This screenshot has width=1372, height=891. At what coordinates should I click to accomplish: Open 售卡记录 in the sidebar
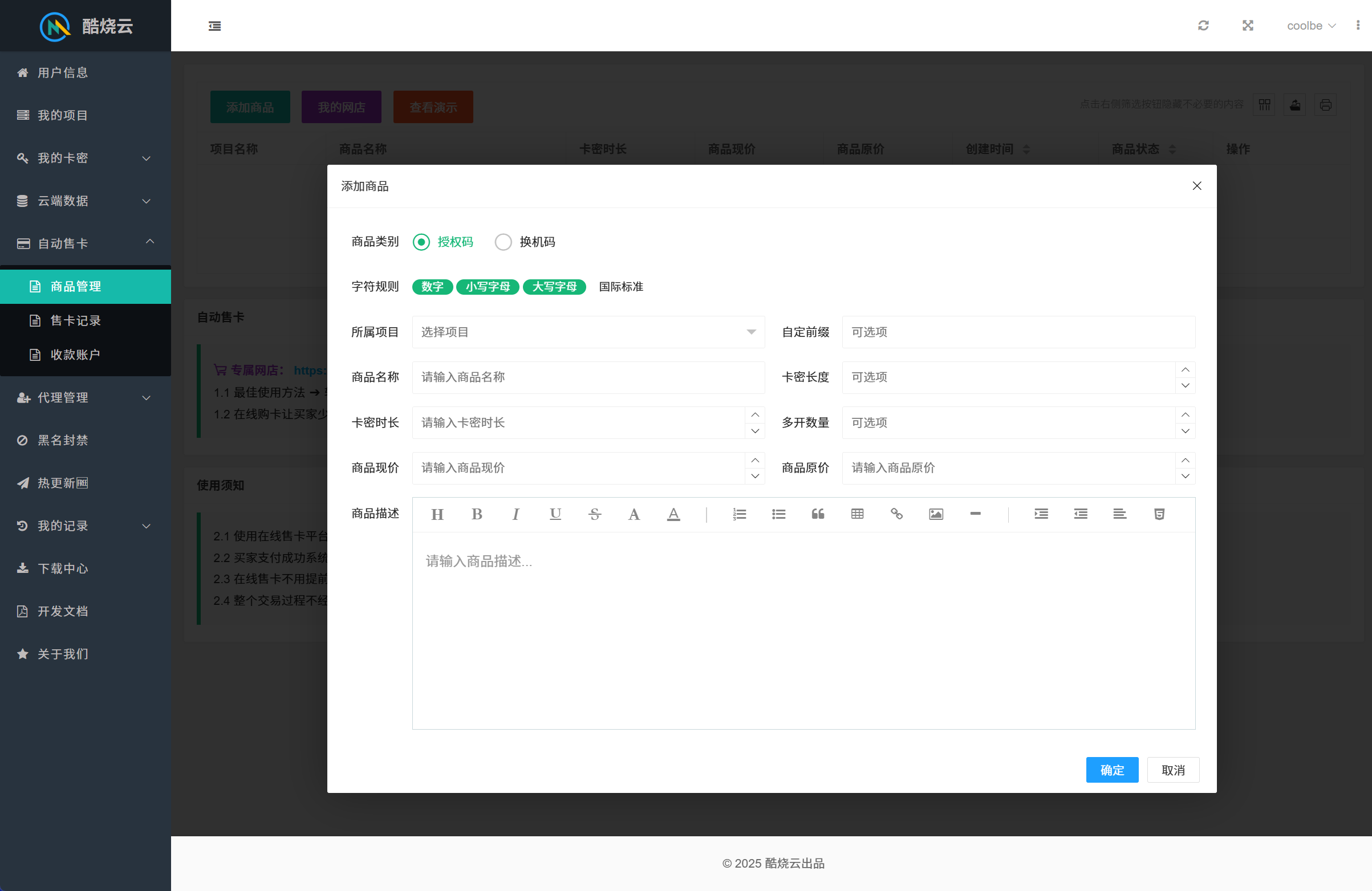pyautogui.click(x=75, y=320)
